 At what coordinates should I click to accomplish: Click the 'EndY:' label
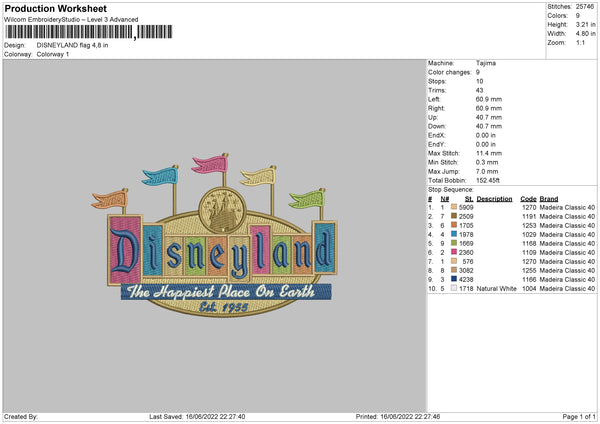click(x=437, y=144)
